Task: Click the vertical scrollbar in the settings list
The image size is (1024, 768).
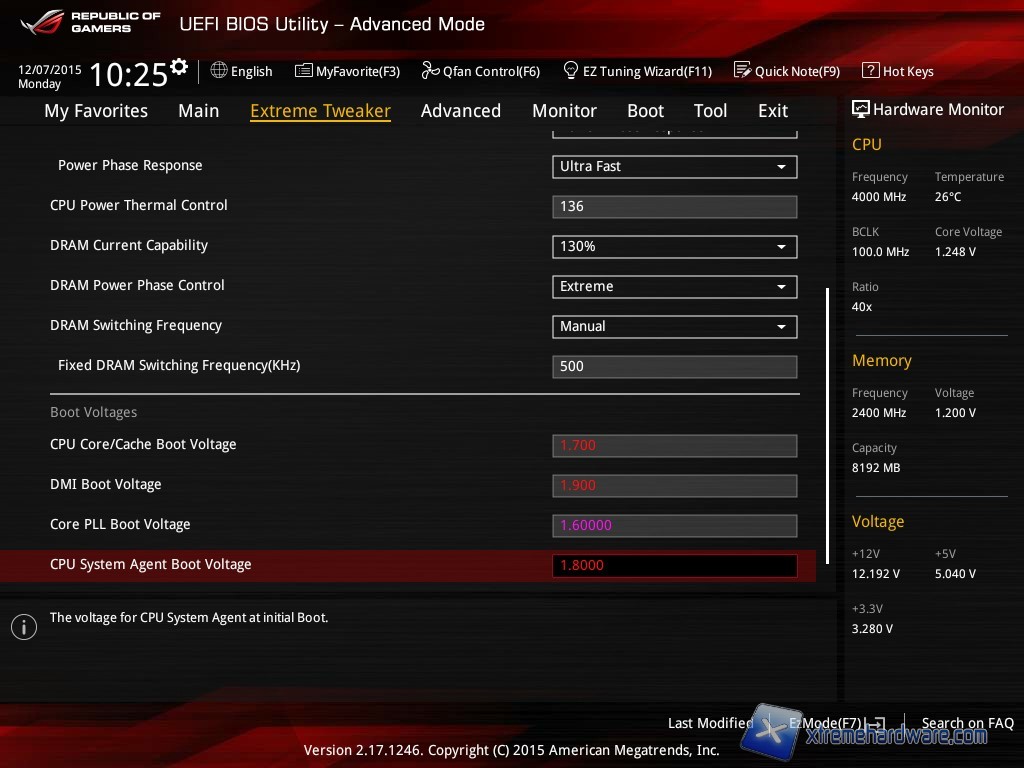Action: coord(827,420)
